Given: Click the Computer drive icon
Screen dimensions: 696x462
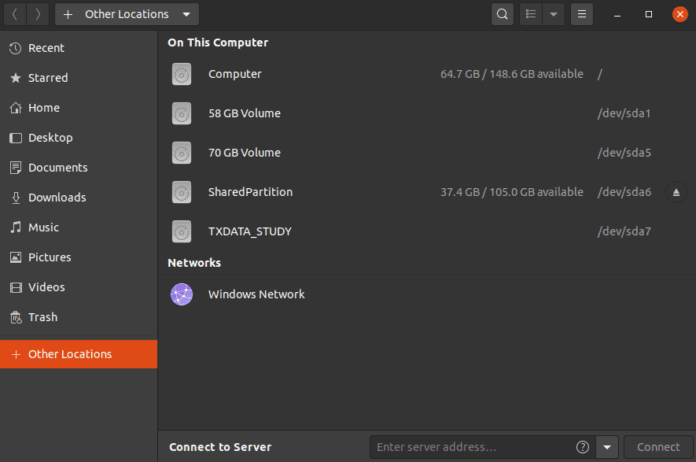Looking at the screenshot, I should (182, 74).
